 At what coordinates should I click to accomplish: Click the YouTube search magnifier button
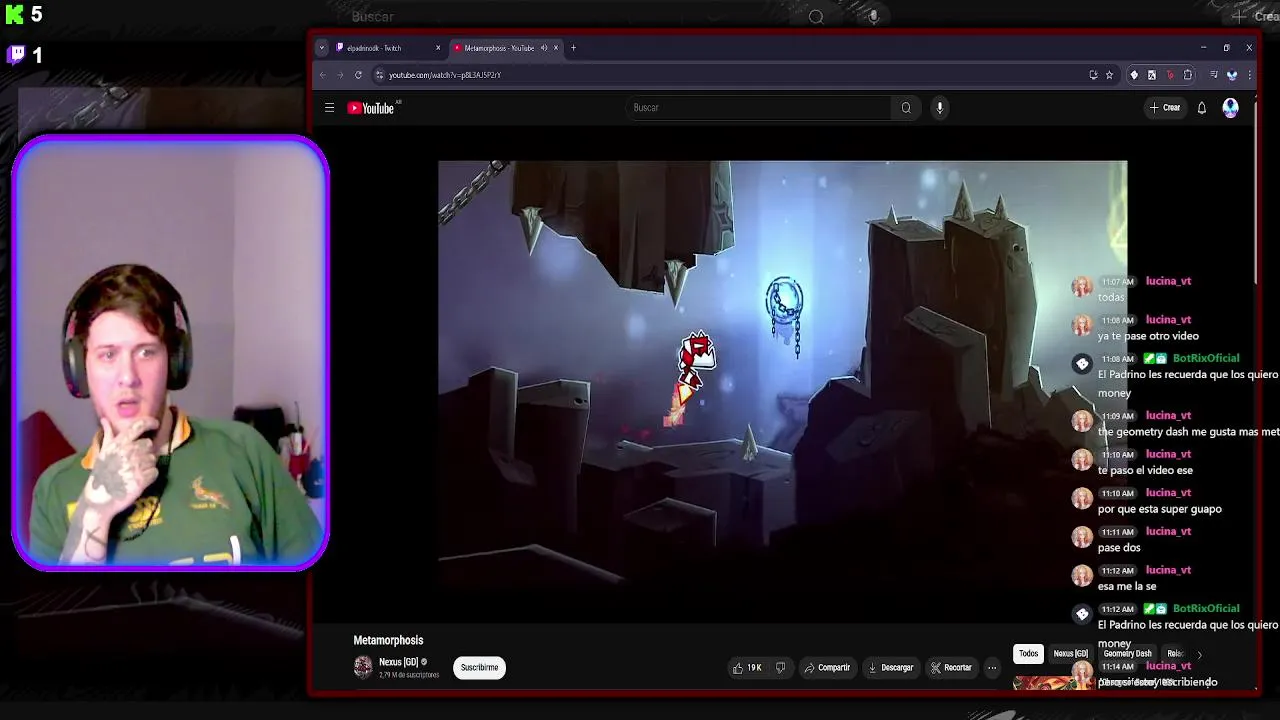point(906,108)
